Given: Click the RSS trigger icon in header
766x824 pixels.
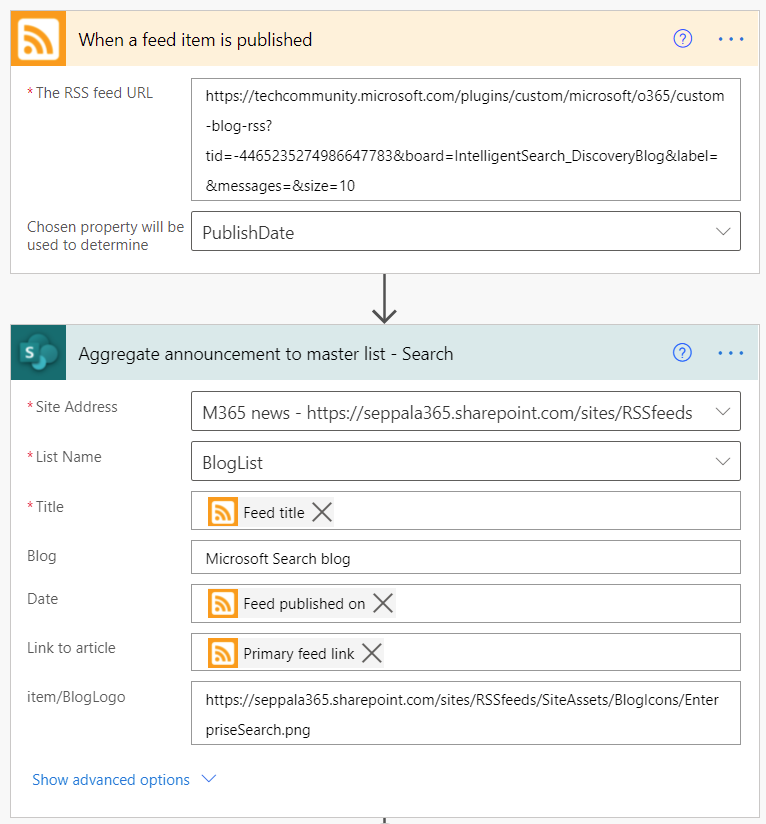Looking at the screenshot, I should (38, 40).
